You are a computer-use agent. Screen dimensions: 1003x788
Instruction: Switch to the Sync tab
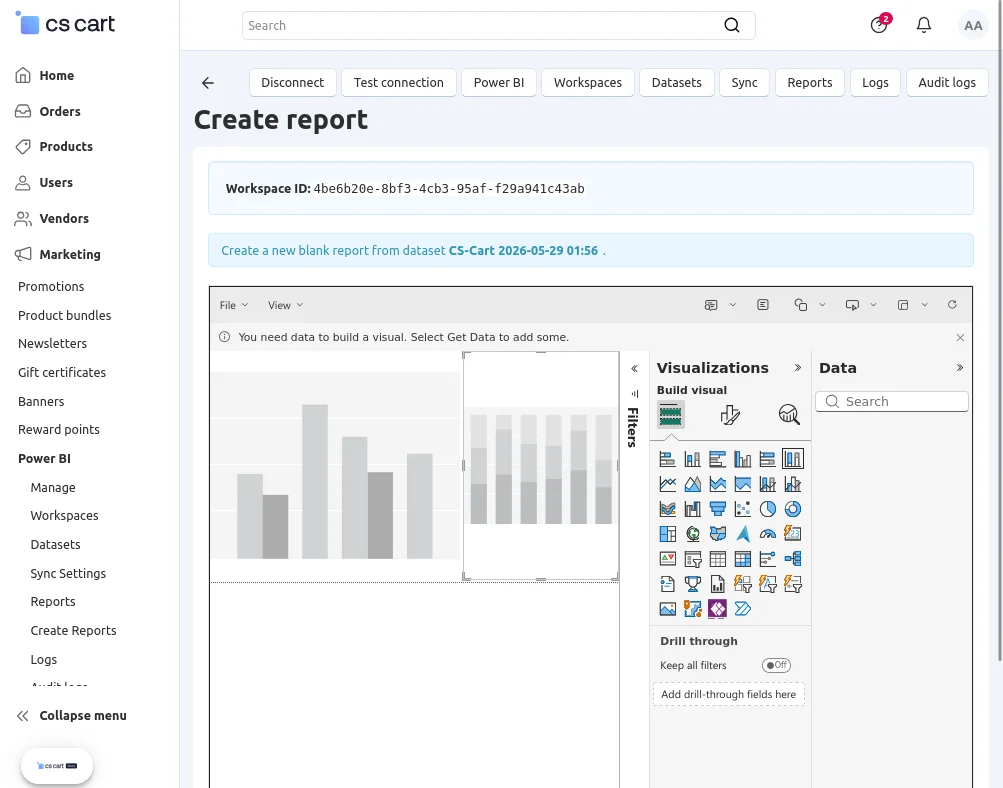(745, 83)
